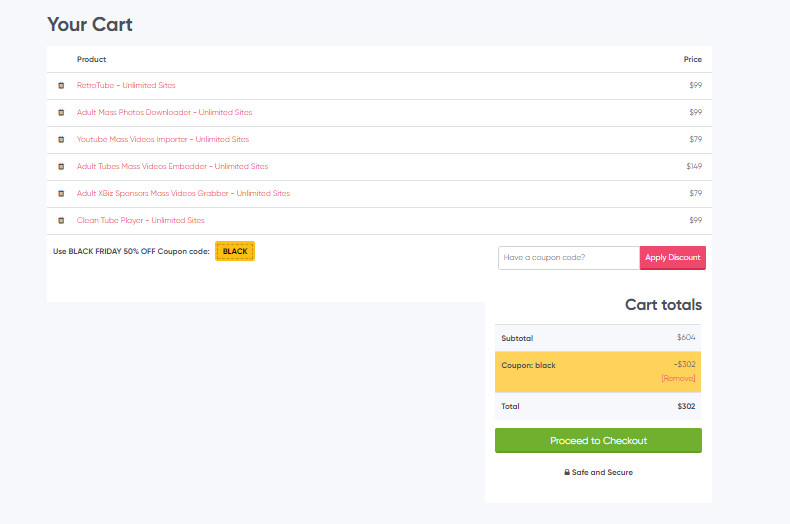Click the Your Cart heading
The width and height of the screenshot is (790, 524).
click(x=90, y=24)
